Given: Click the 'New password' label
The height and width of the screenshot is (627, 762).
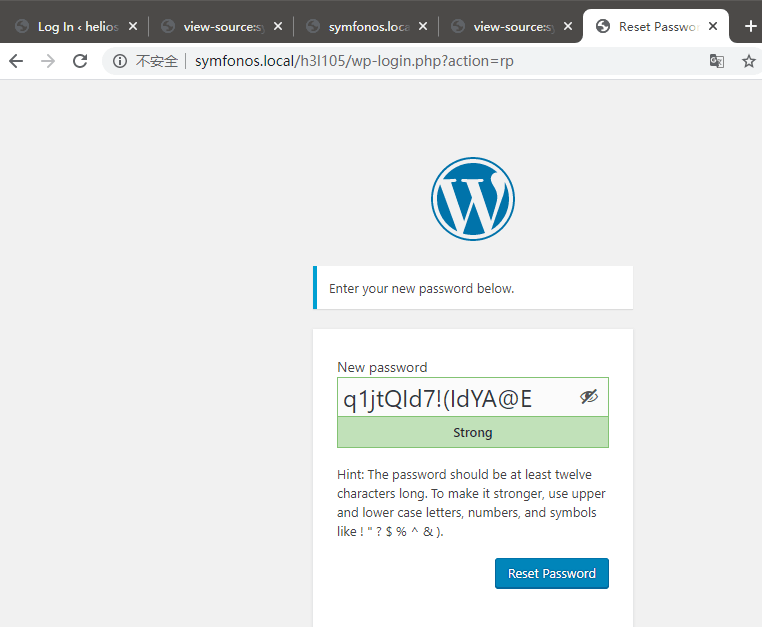Looking at the screenshot, I should pos(382,367).
